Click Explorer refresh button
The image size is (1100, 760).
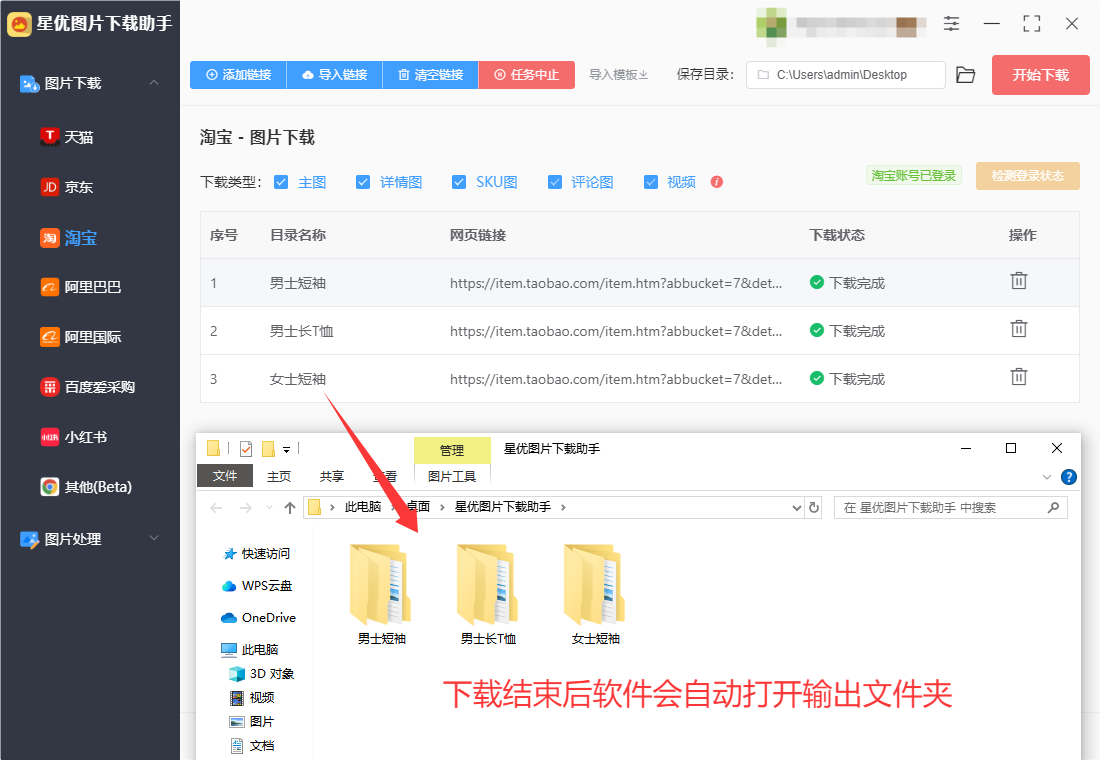click(x=814, y=507)
